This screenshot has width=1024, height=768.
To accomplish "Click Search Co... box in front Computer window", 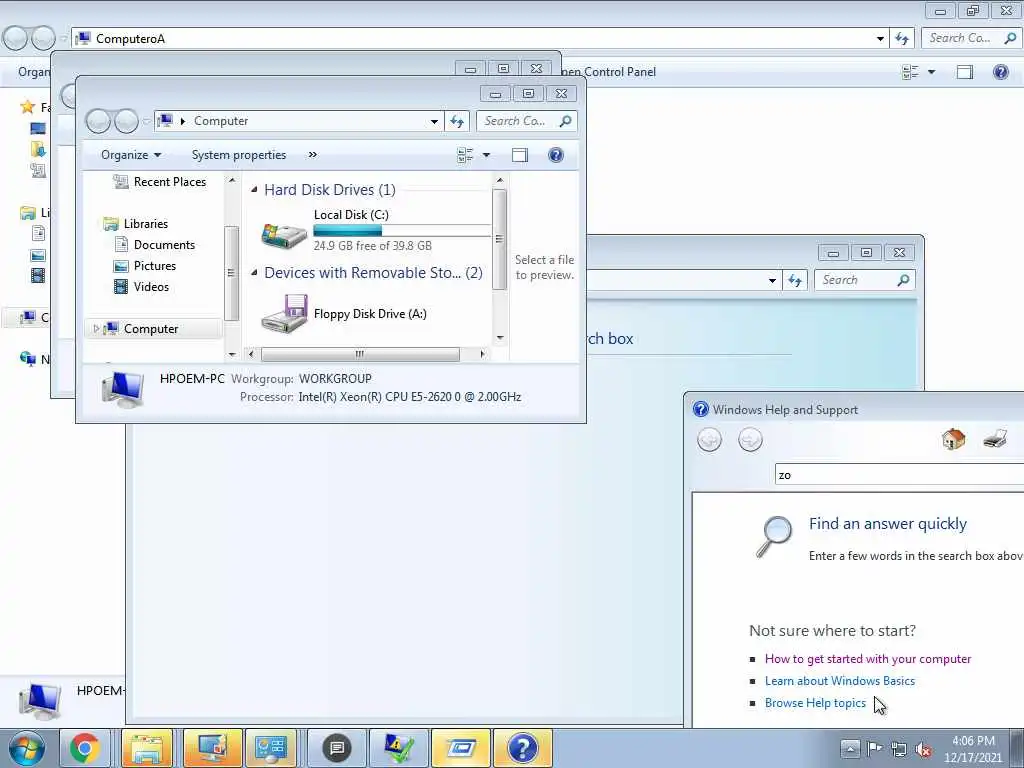I will pos(526,121).
